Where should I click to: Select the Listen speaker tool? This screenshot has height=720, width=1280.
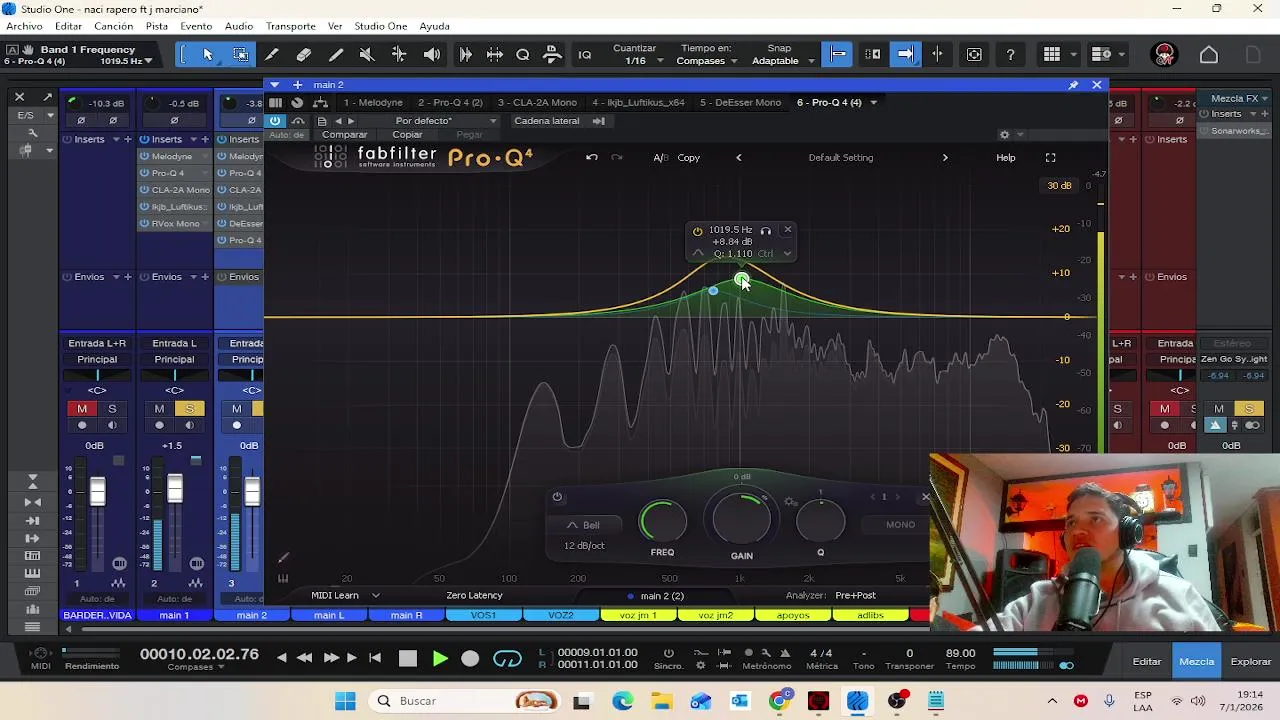pos(432,55)
